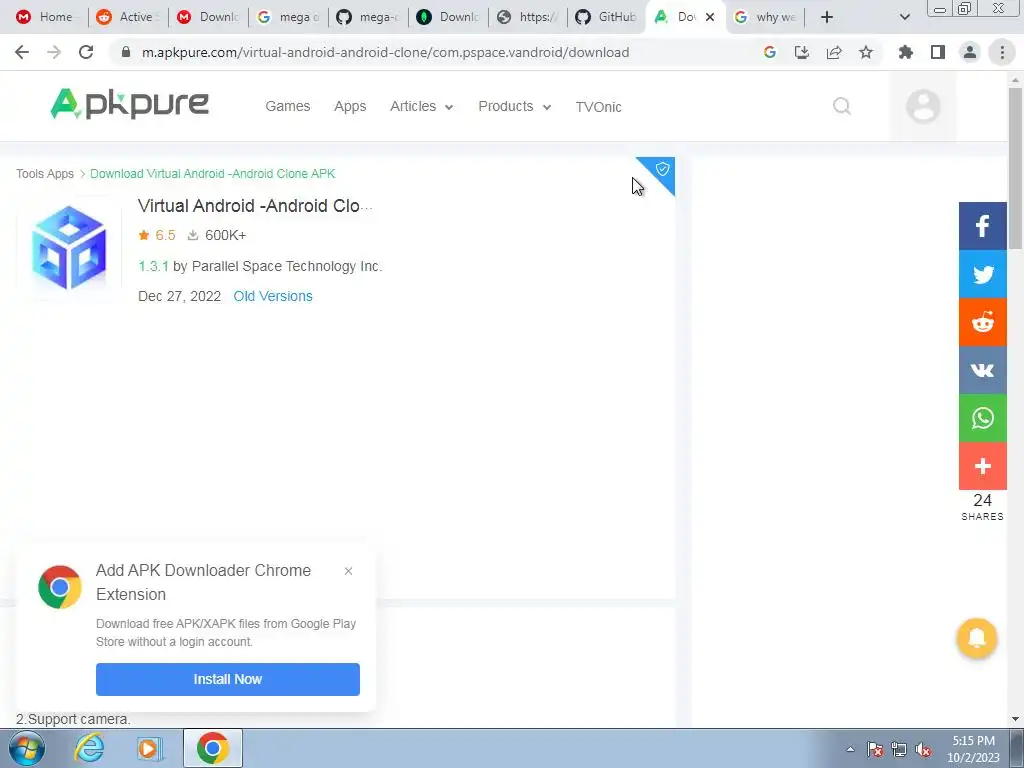Click the 6.5 star rating
This screenshot has width=1024, height=768.
coord(157,235)
